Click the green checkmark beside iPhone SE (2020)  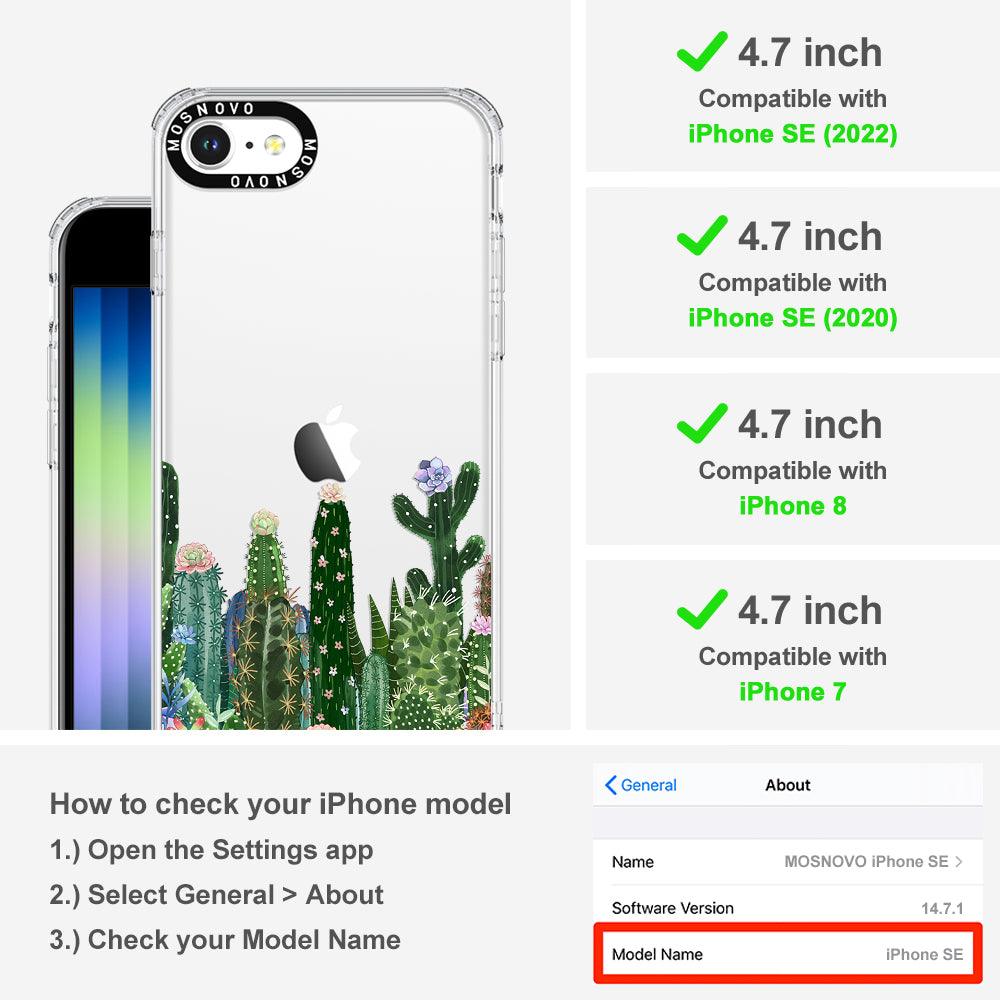(702, 235)
